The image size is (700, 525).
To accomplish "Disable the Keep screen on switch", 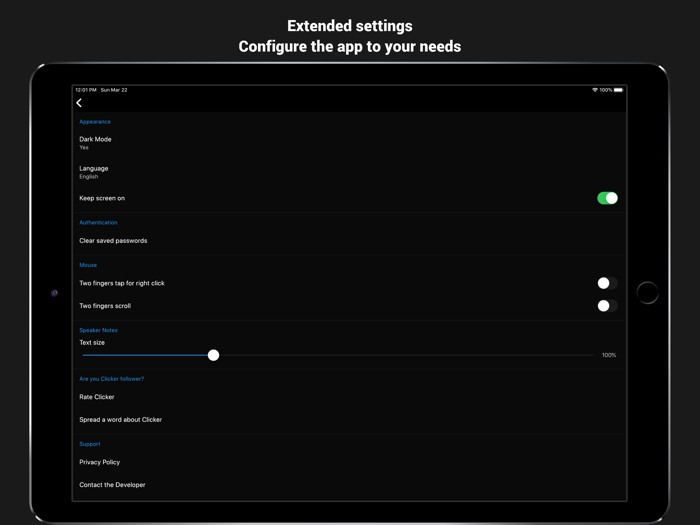I will 607,198.
